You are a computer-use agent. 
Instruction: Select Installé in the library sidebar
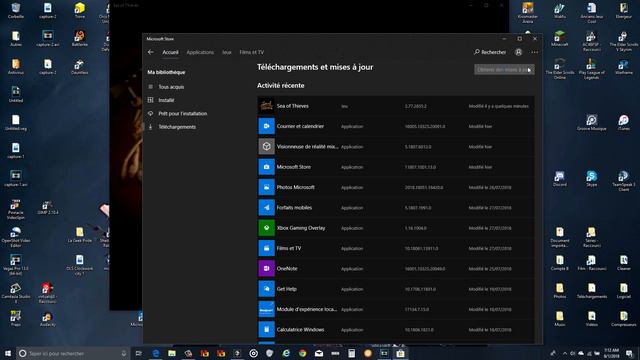tap(166, 100)
